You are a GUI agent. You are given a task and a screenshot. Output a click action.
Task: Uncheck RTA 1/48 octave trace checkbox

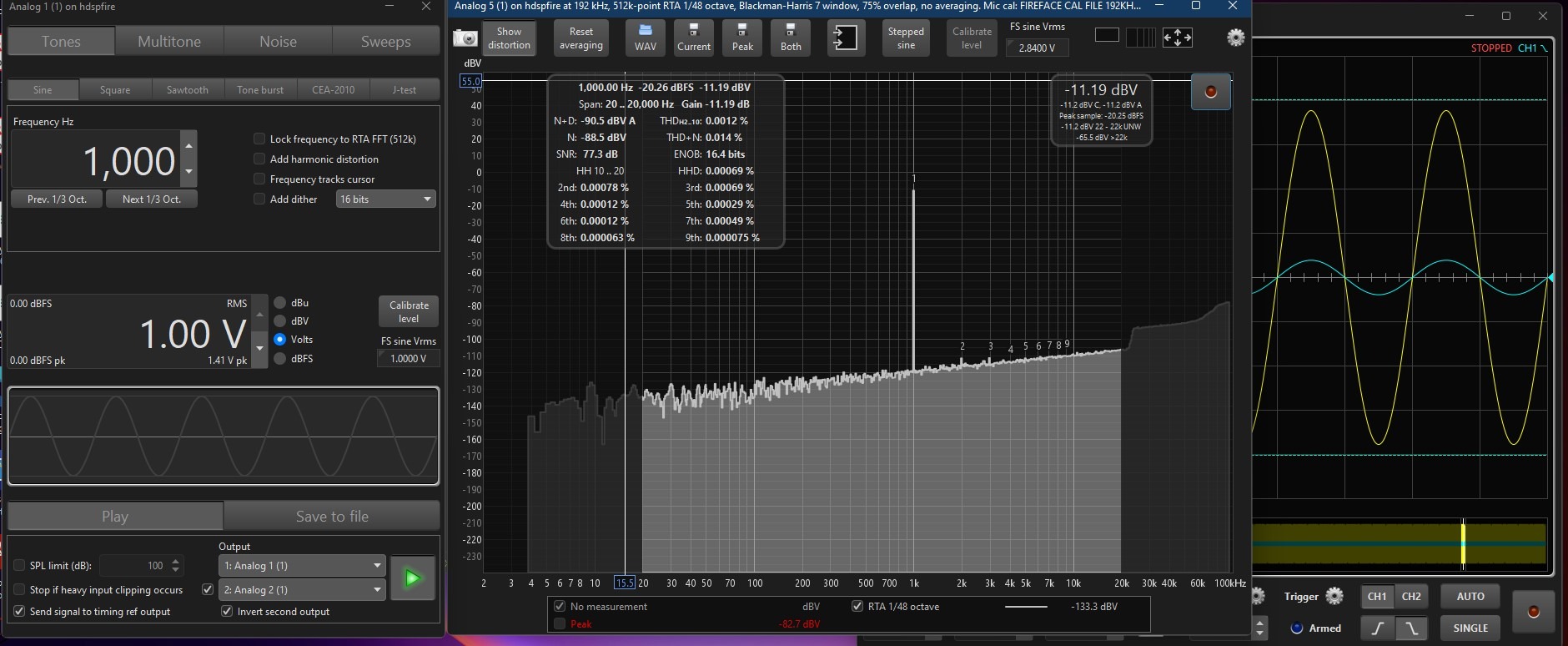857,607
